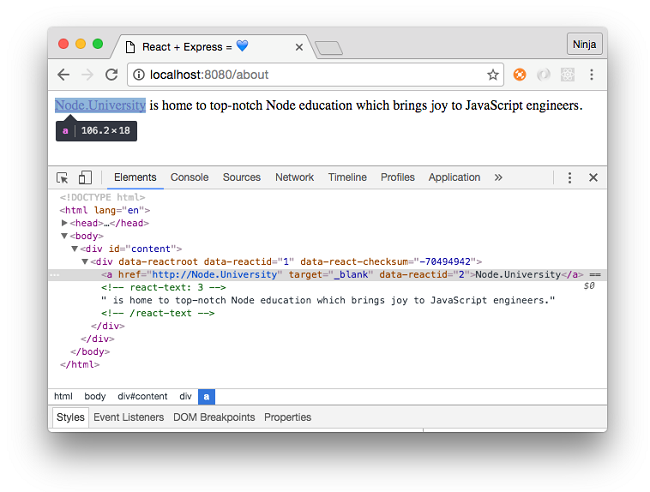
Task: Open the Node.University link on the page
Action: pos(100,106)
